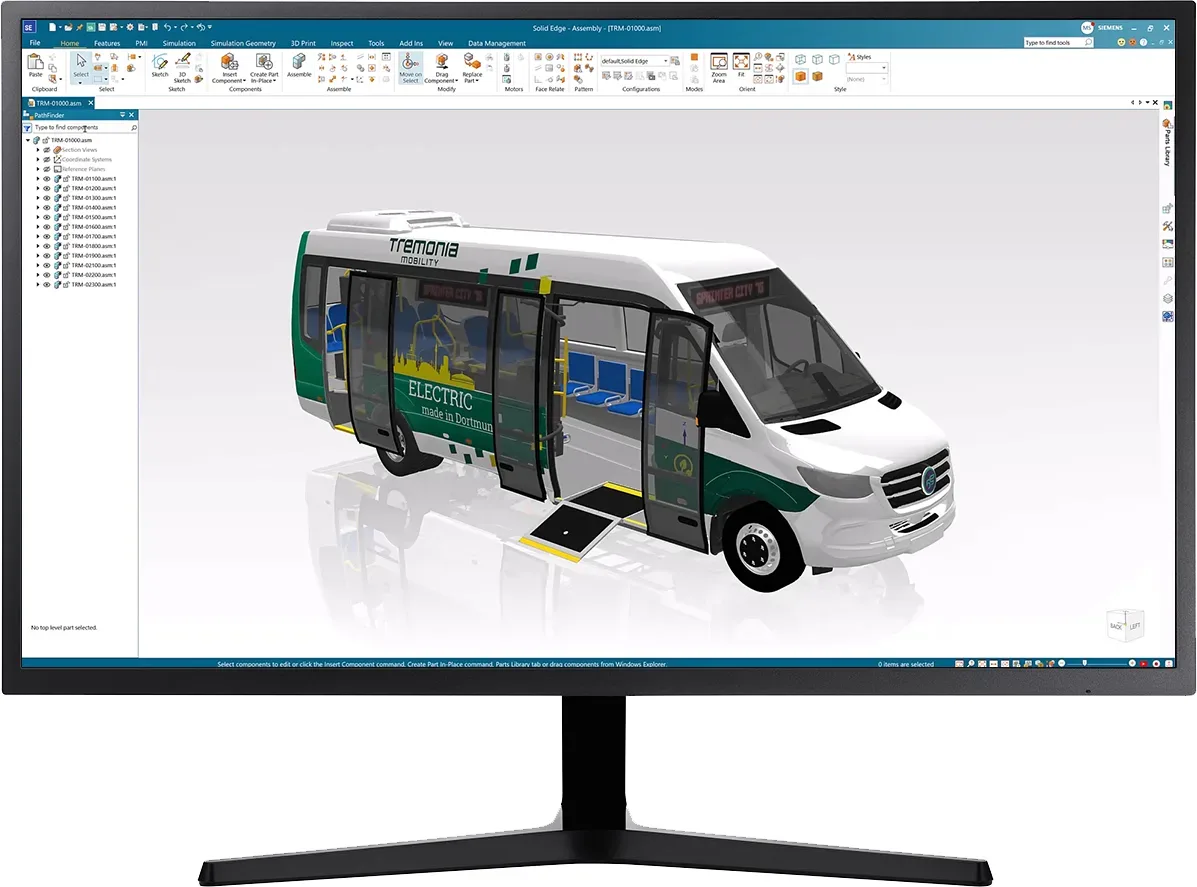Image resolution: width=1197 pixels, height=887 pixels.
Task: Open the File menu
Action: (35, 43)
